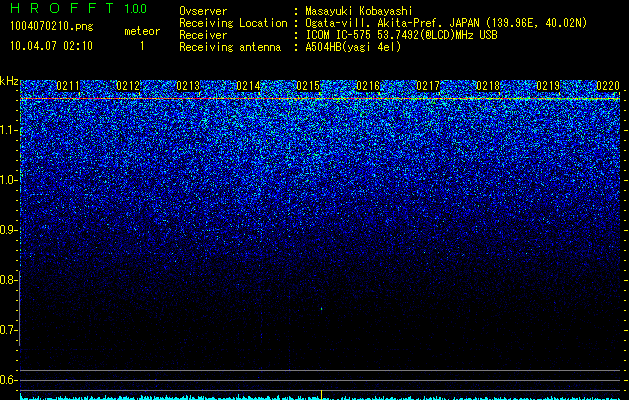Click the 0218 time marker
Image resolution: width=629 pixels, height=400 pixels.
488,86
